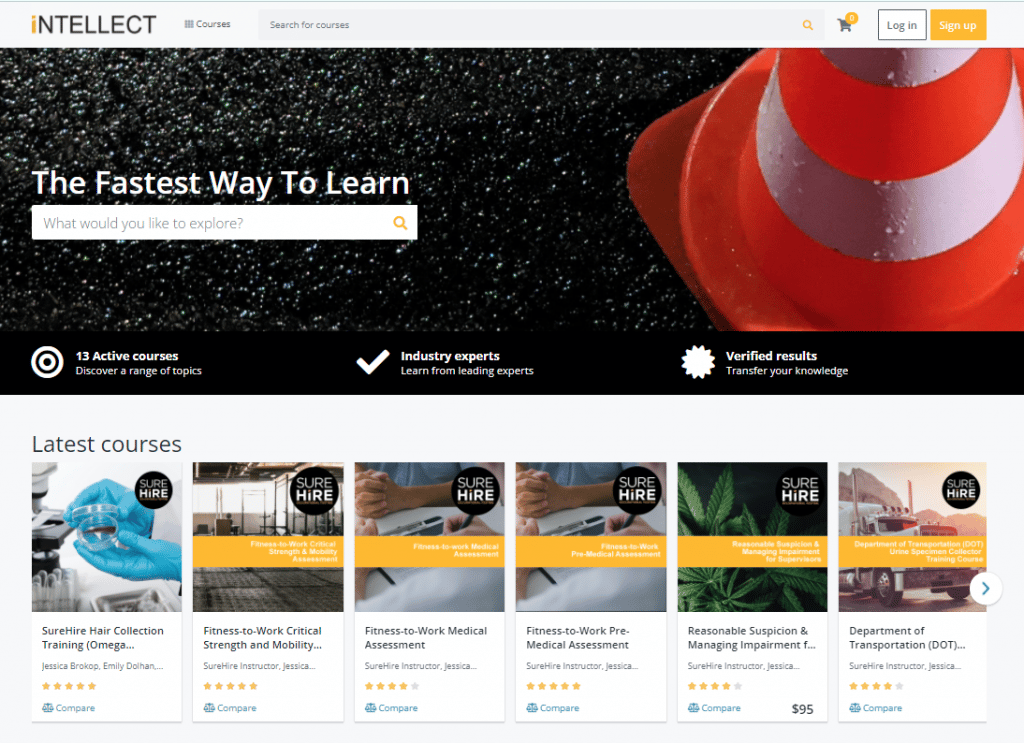This screenshot has width=1024, height=743.
Task: Click star rating on Fitness-to-Work Medical Assessment card
Action: point(392,686)
